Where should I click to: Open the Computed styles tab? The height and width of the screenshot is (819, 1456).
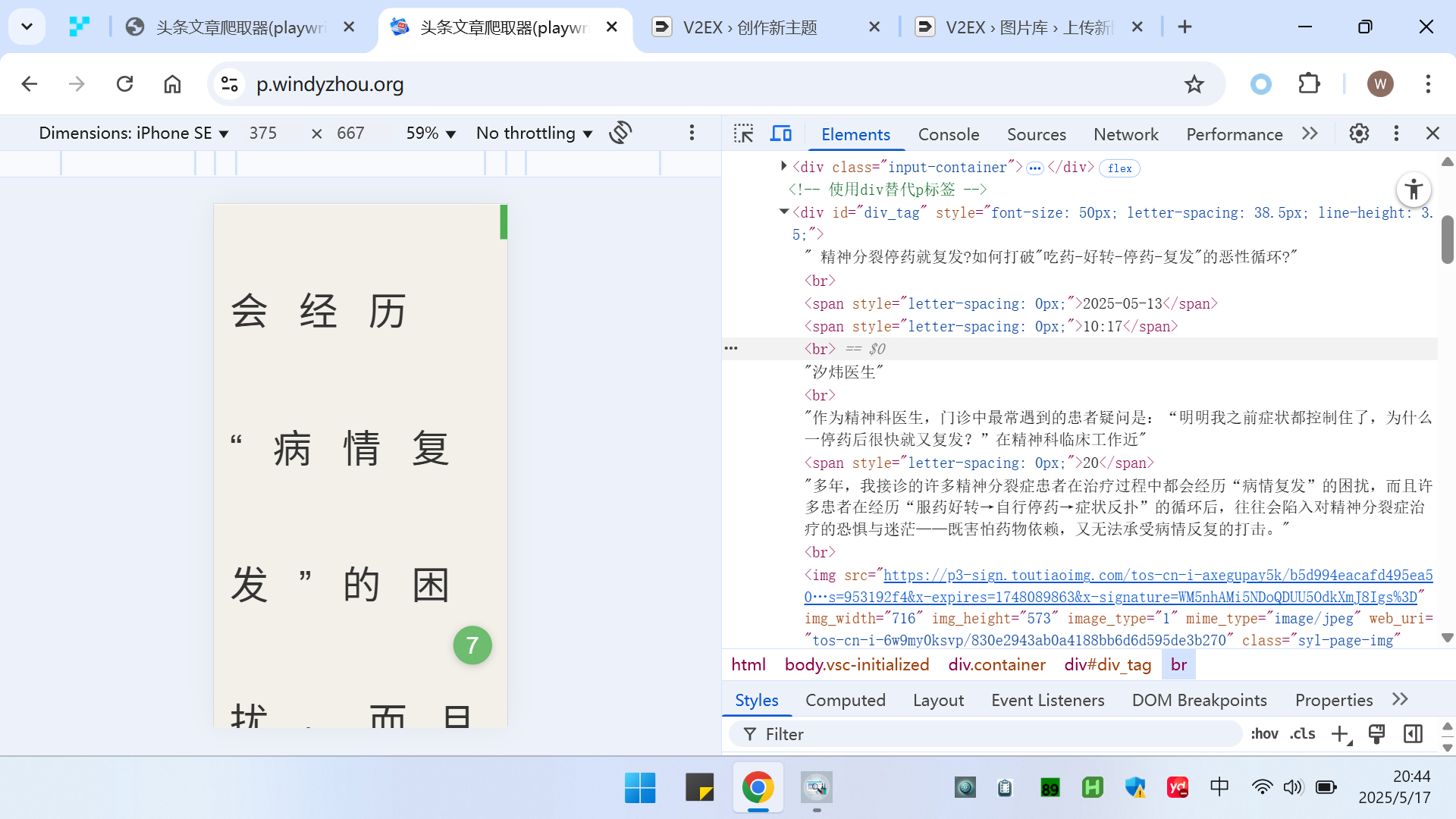pyautogui.click(x=845, y=700)
